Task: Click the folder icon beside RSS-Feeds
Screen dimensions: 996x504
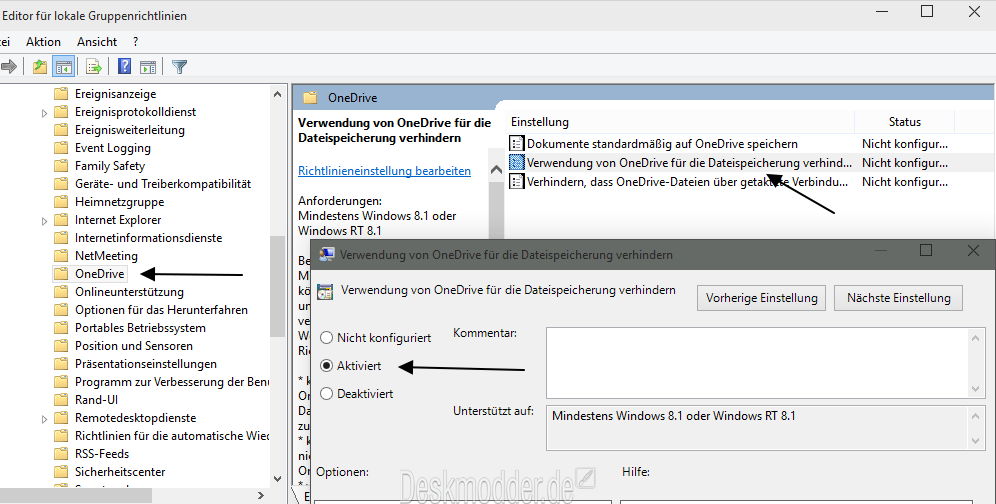Action: tap(61, 454)
